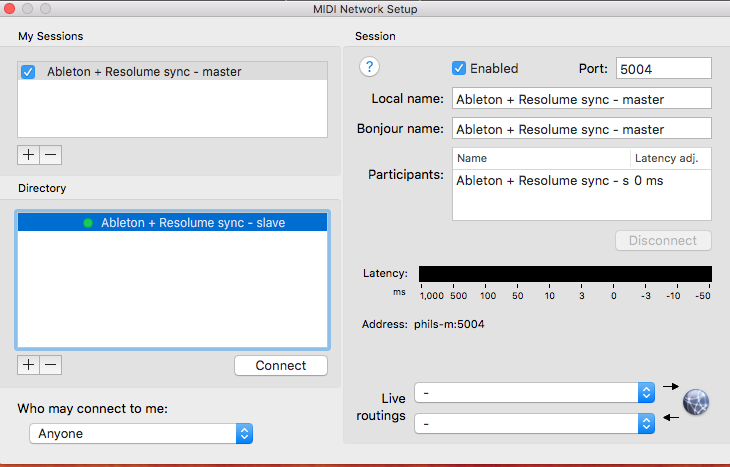Toggle the master session checkbox in My Sessions
The height and width of the screenshot is (467, 730).
[x=29, y=72]
